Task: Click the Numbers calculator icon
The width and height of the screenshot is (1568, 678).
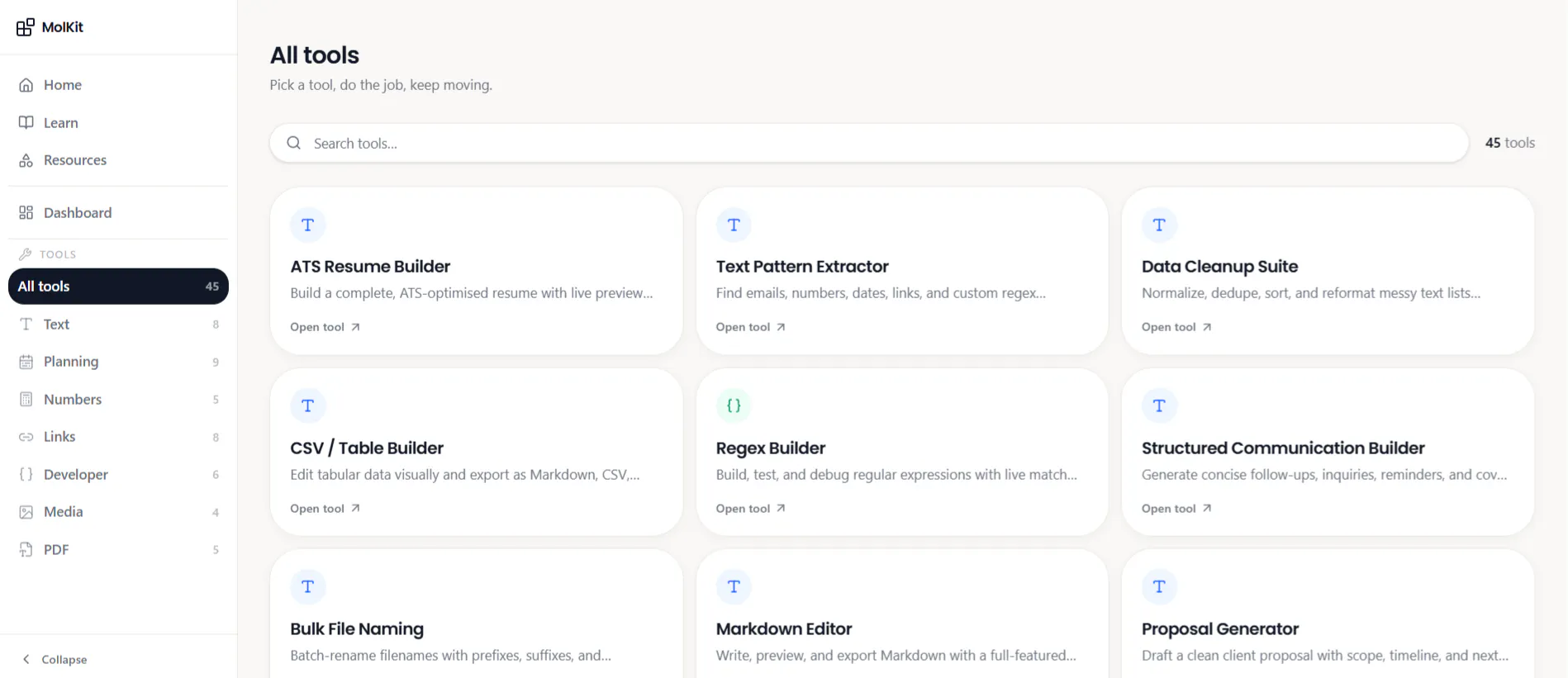Action: click(x=26, y=400)
